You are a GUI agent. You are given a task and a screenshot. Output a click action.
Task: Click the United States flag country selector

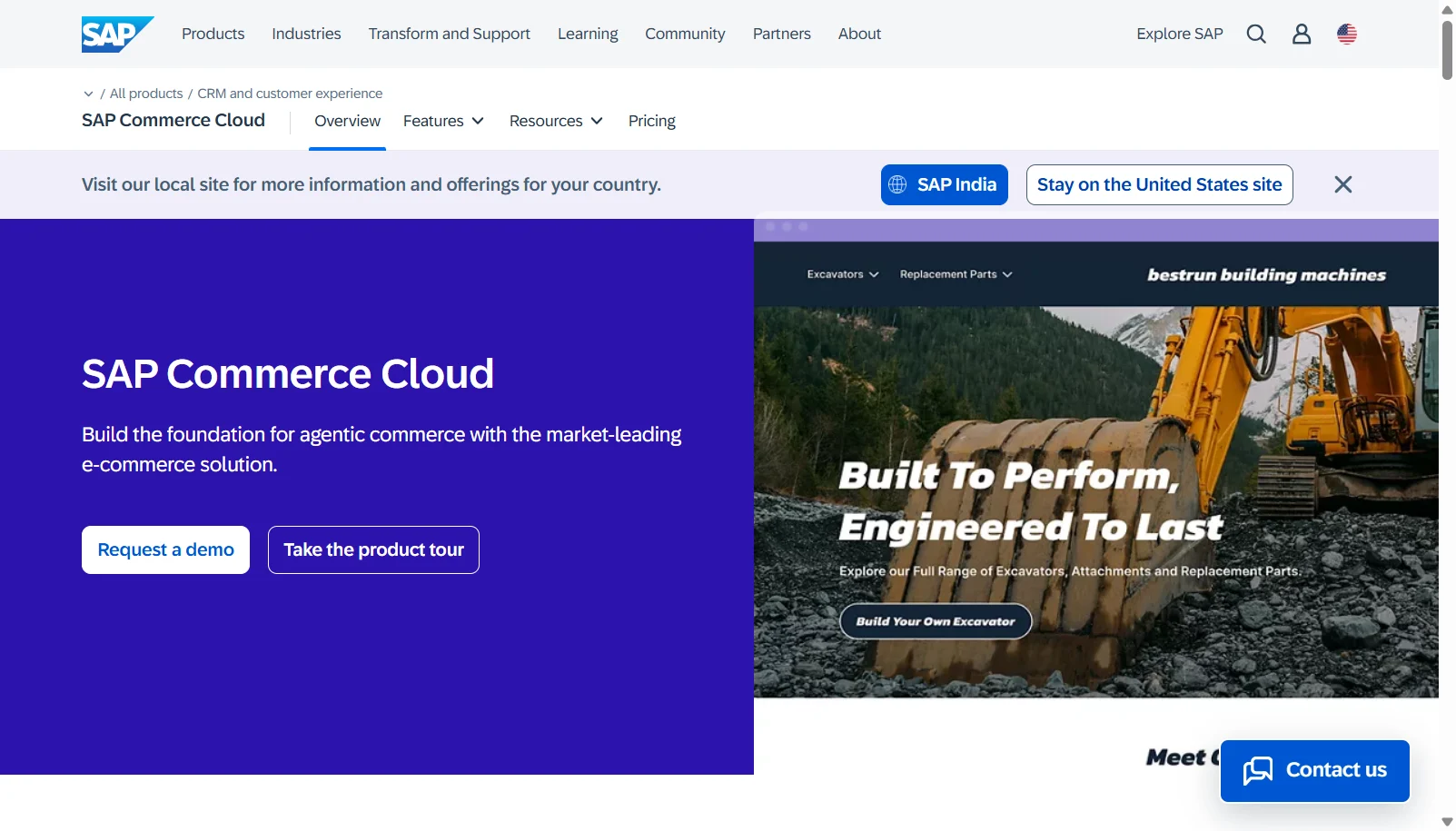(x=1347, y=34)
